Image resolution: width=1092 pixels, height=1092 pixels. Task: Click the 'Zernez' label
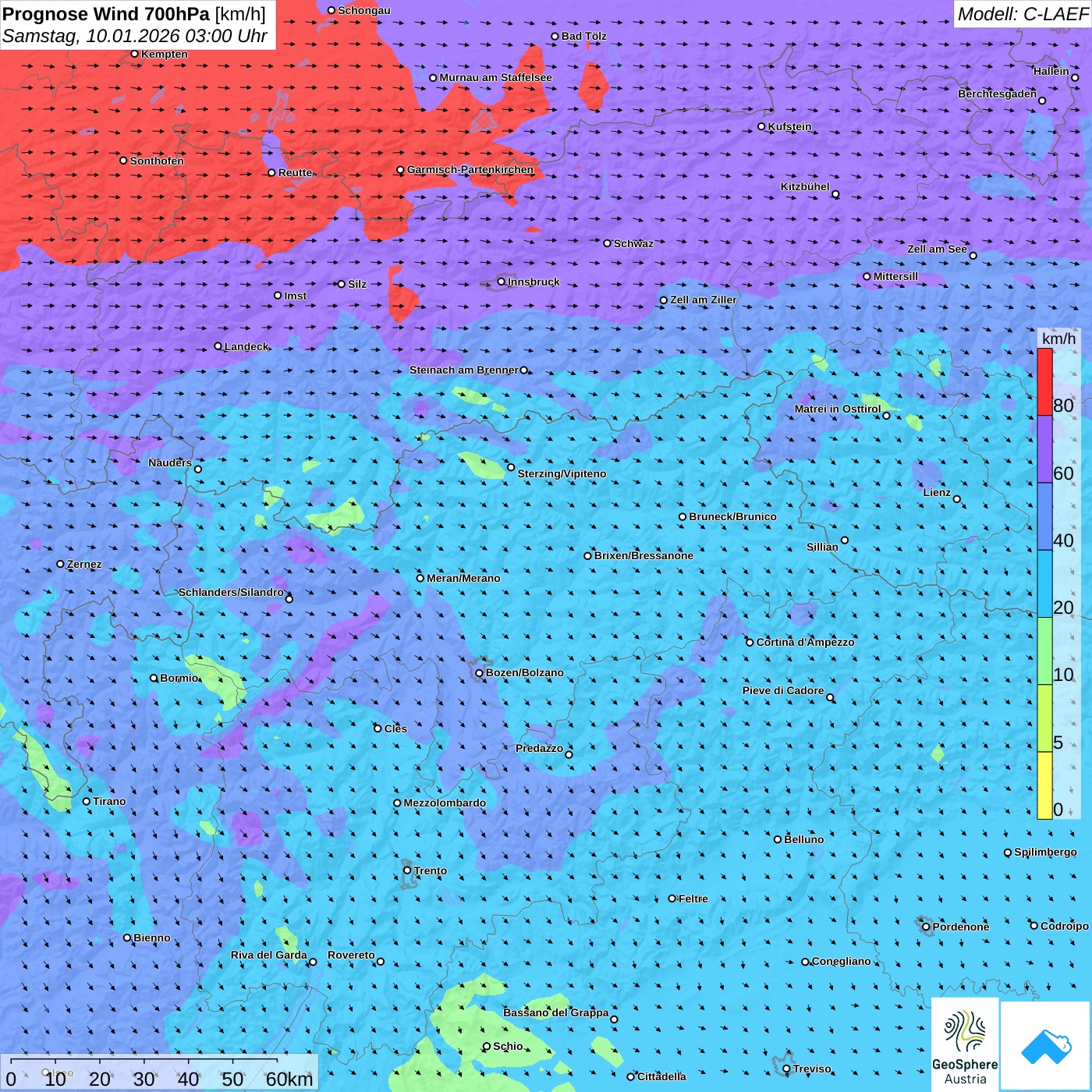(84, 564)
